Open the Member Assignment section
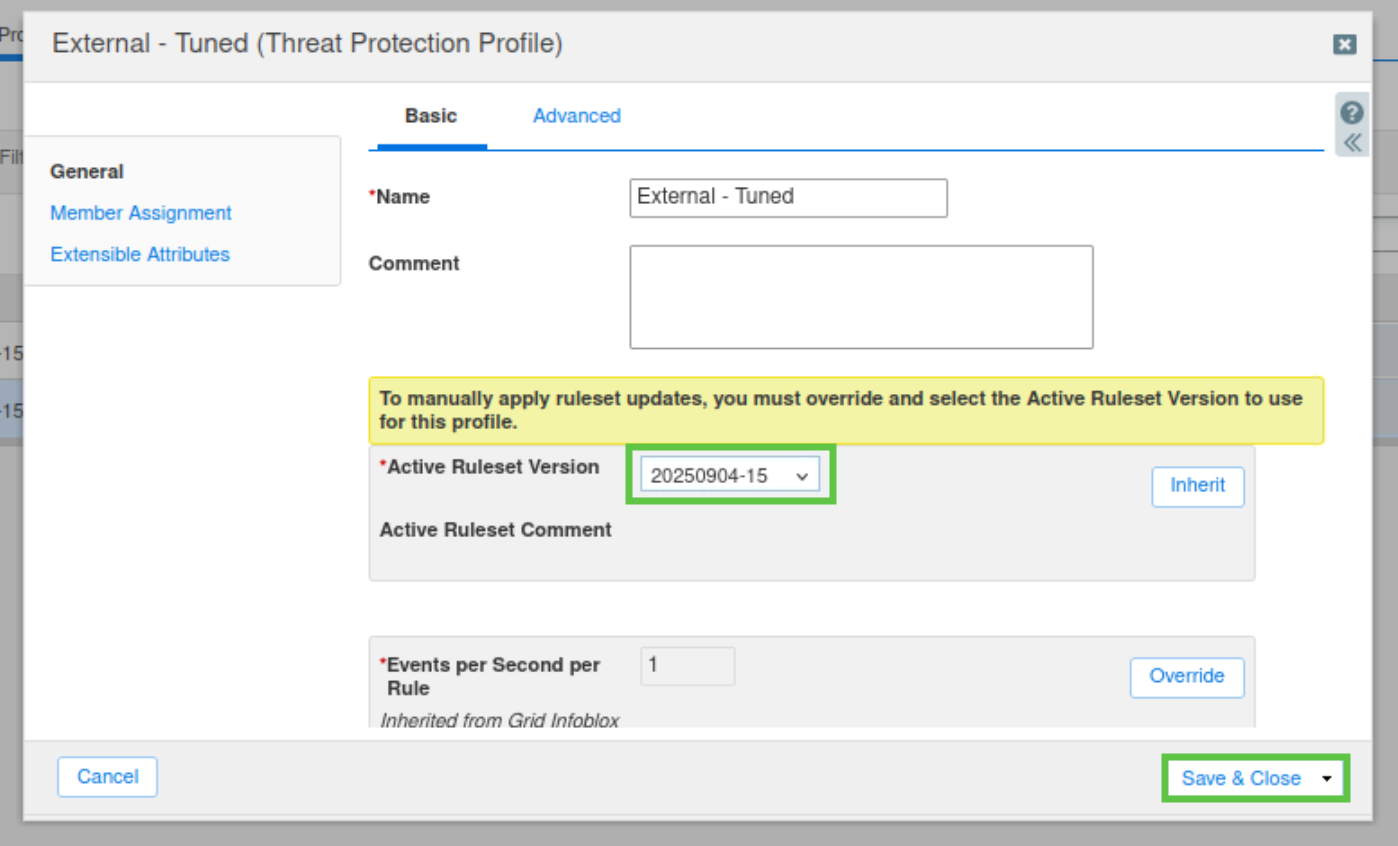Screen dimensions: 1398x846 coord(141,213)
